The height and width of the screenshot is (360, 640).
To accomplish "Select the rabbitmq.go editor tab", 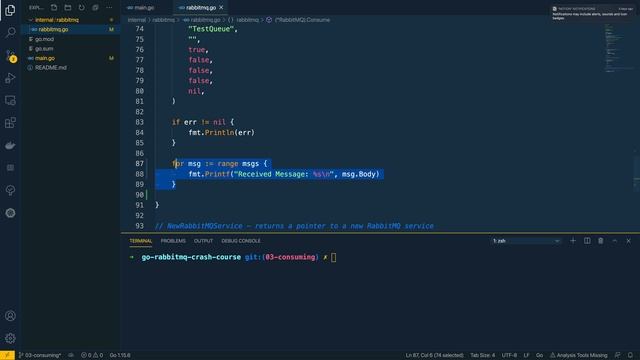I will pos(201,7).
